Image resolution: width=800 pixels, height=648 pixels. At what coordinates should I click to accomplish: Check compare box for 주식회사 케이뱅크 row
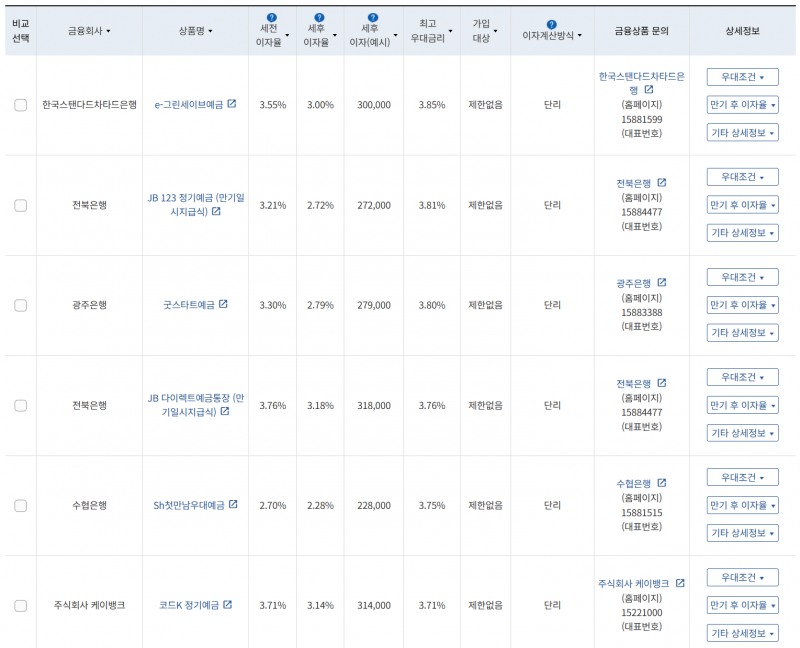pyautogui.click(x=20, y=606)
